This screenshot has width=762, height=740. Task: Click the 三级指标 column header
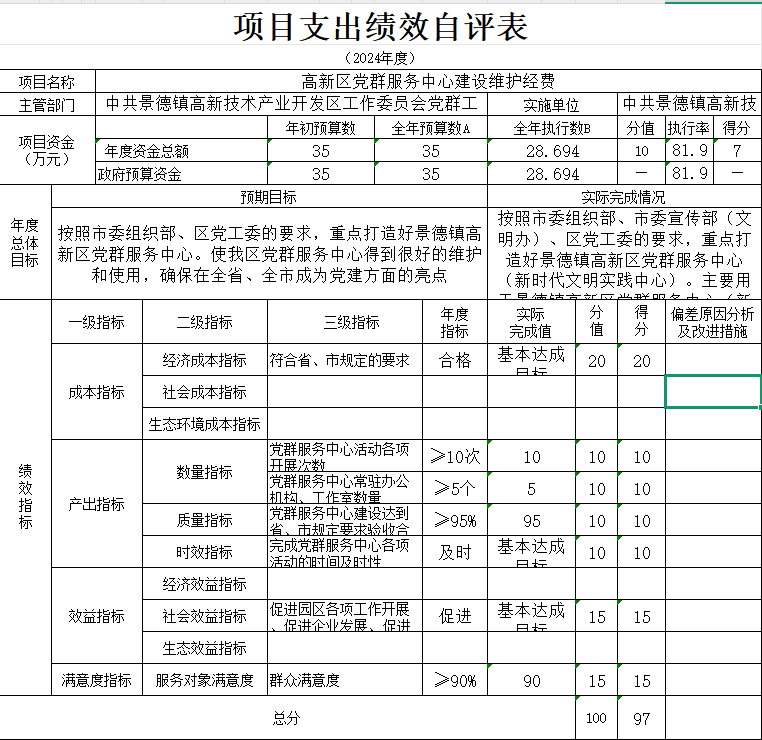click(x=351, y=322)
